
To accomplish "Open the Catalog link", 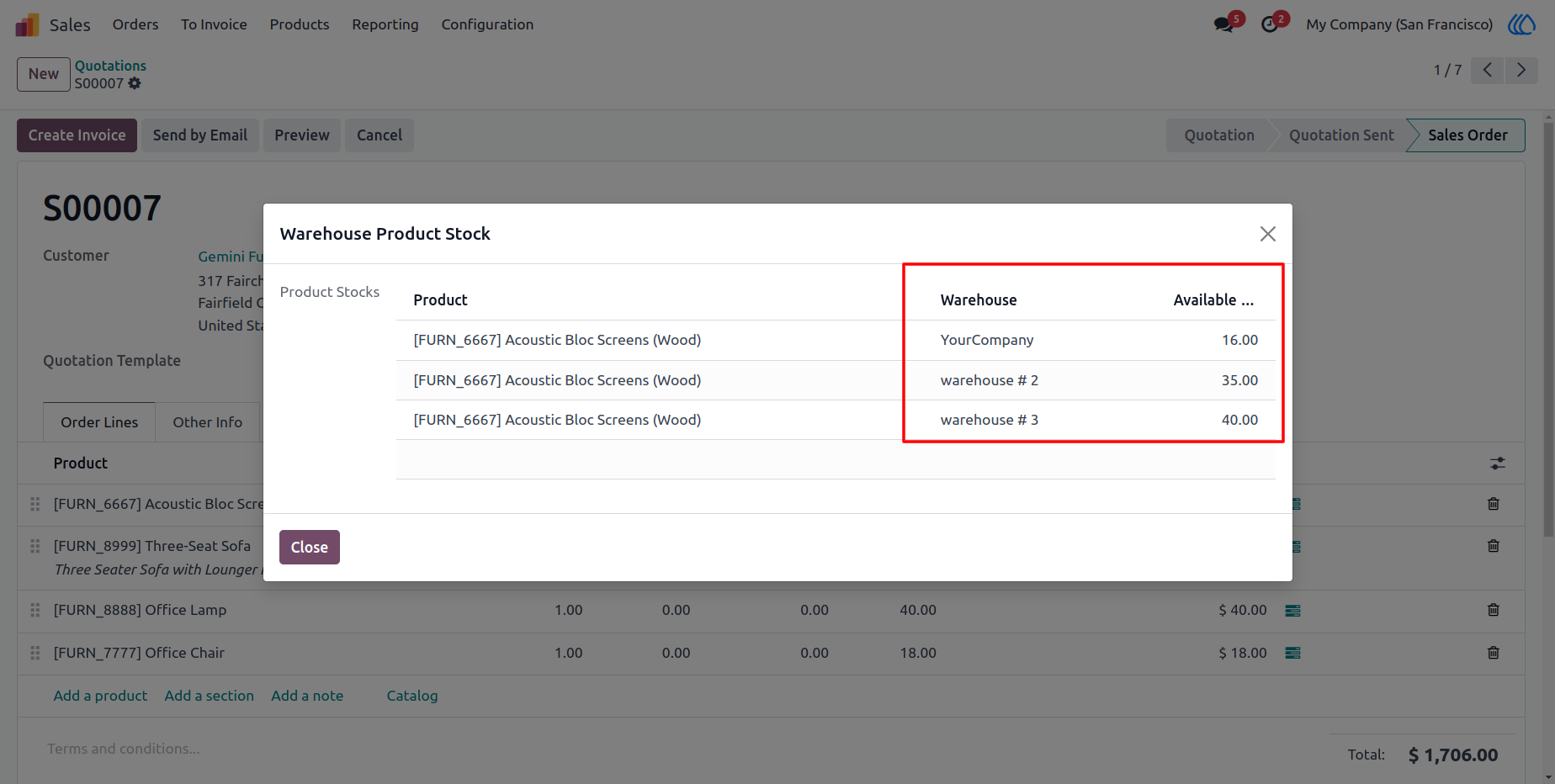I will coord(412,696).
